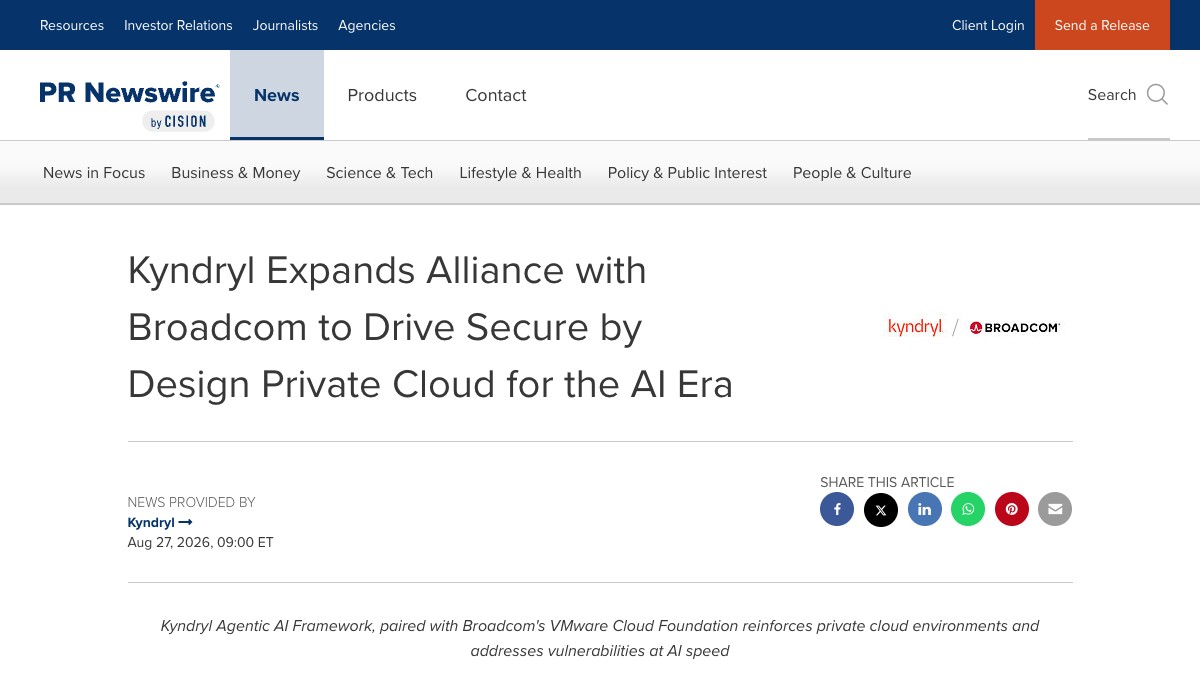Share article on Facebook
The height and width of the screenshot is (675, 1200).
pos(837,509)
